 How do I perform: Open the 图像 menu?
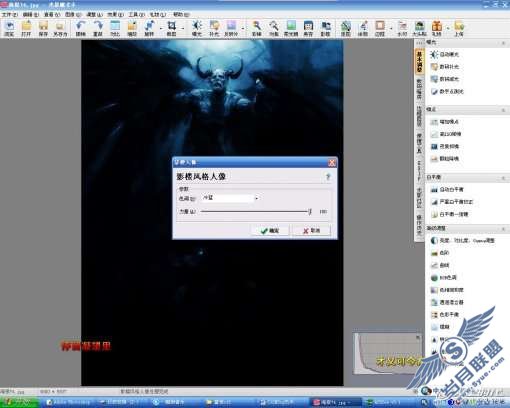pos(73,15)
